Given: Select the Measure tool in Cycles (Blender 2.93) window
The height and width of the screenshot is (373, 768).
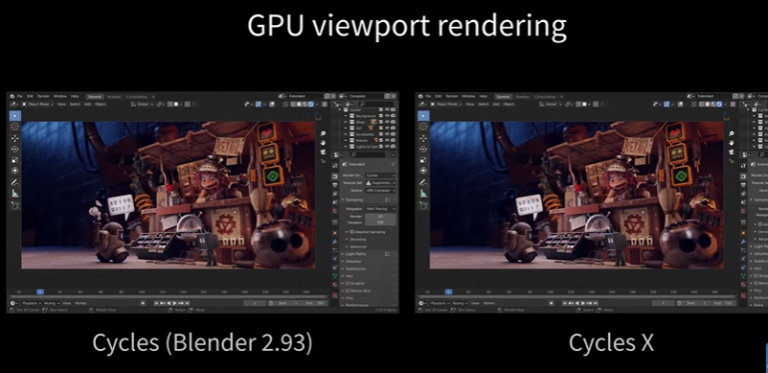Looking at the screenshot, I should click(x=15, y=194).
